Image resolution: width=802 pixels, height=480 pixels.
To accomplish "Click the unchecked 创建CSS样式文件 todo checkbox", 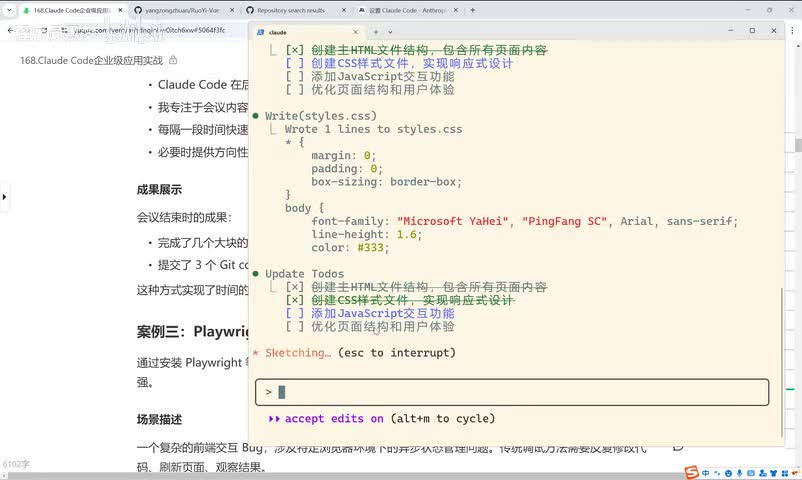I will pyautogui.click(x=295, y=63).
